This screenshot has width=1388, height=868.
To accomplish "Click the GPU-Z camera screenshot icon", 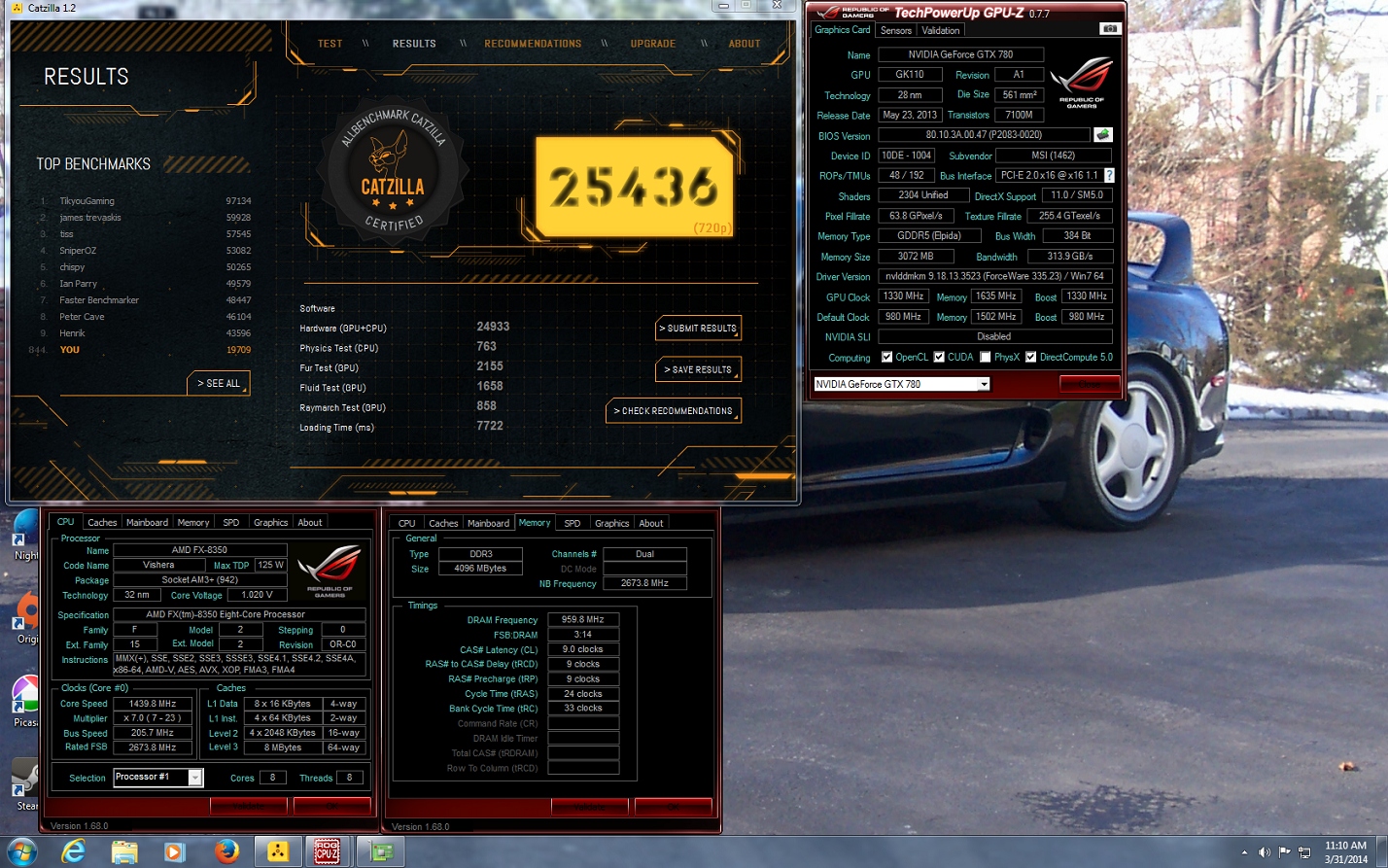I will click(x=1109, y=29).
